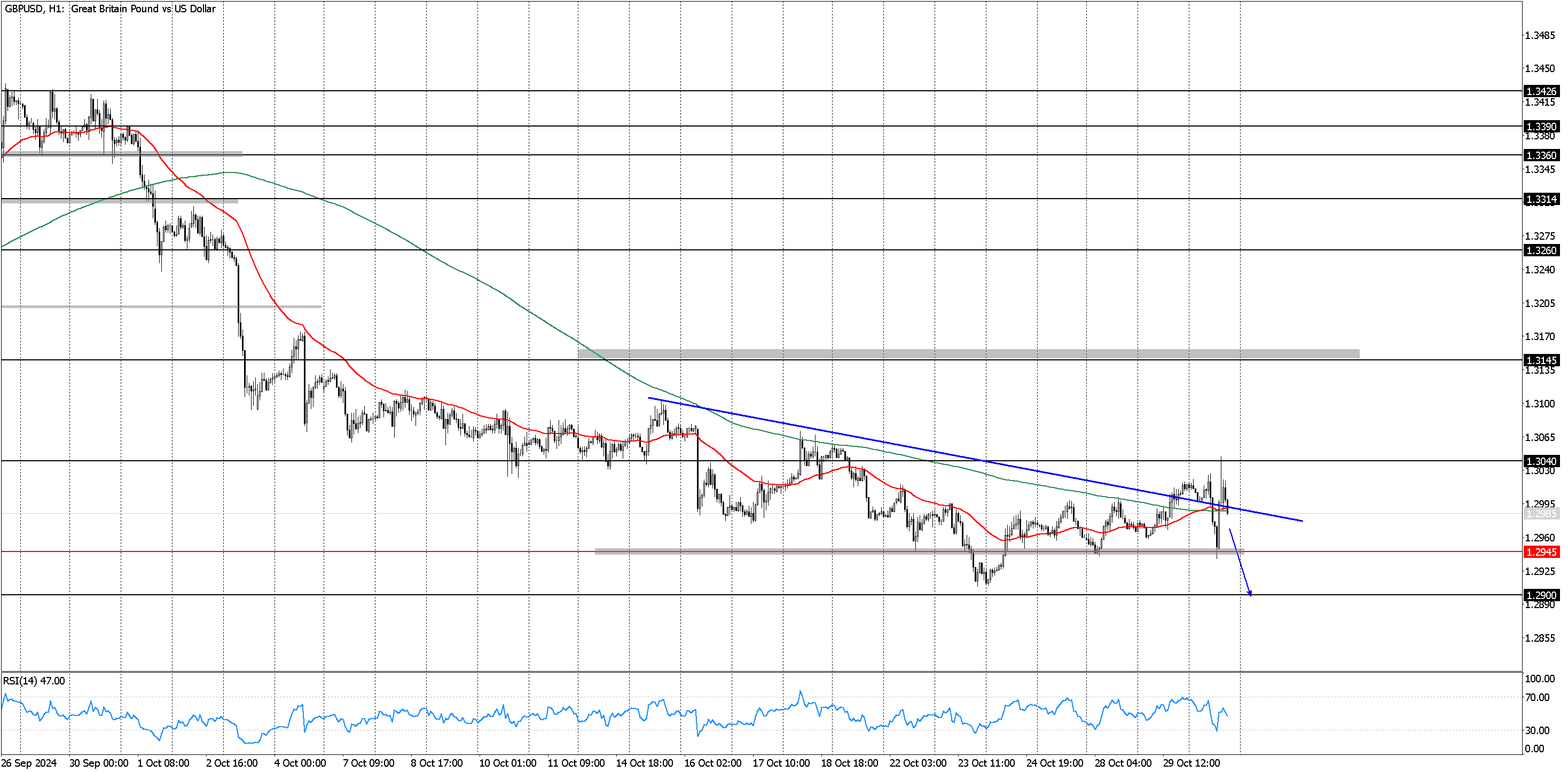Click the 14 Oct 18:00 time label
The height and width of the screenshot is (772, 1568).
pyautogui.click(x=645, y=763)
